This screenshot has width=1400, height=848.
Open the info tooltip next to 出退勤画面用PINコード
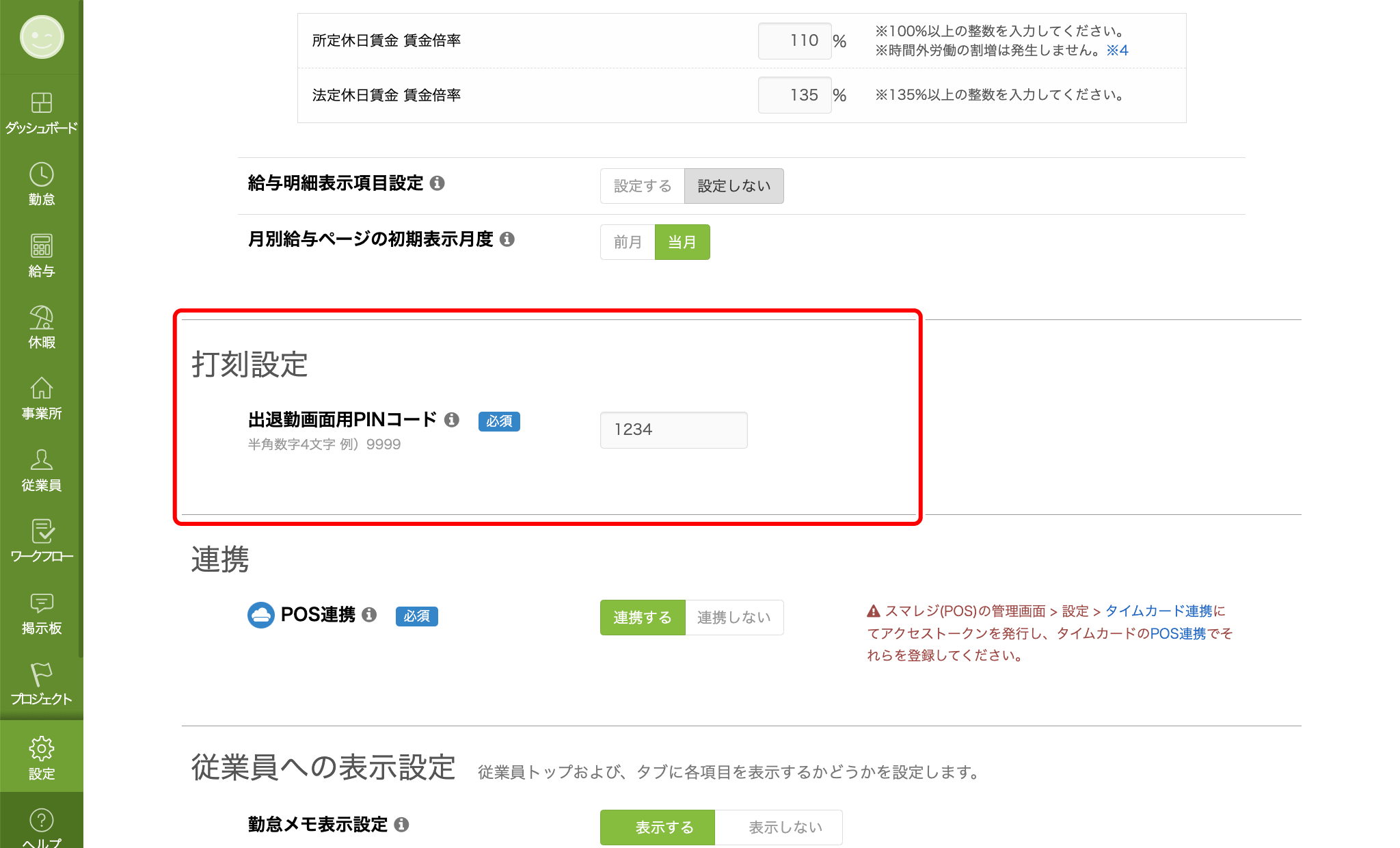tap(452, 421)
